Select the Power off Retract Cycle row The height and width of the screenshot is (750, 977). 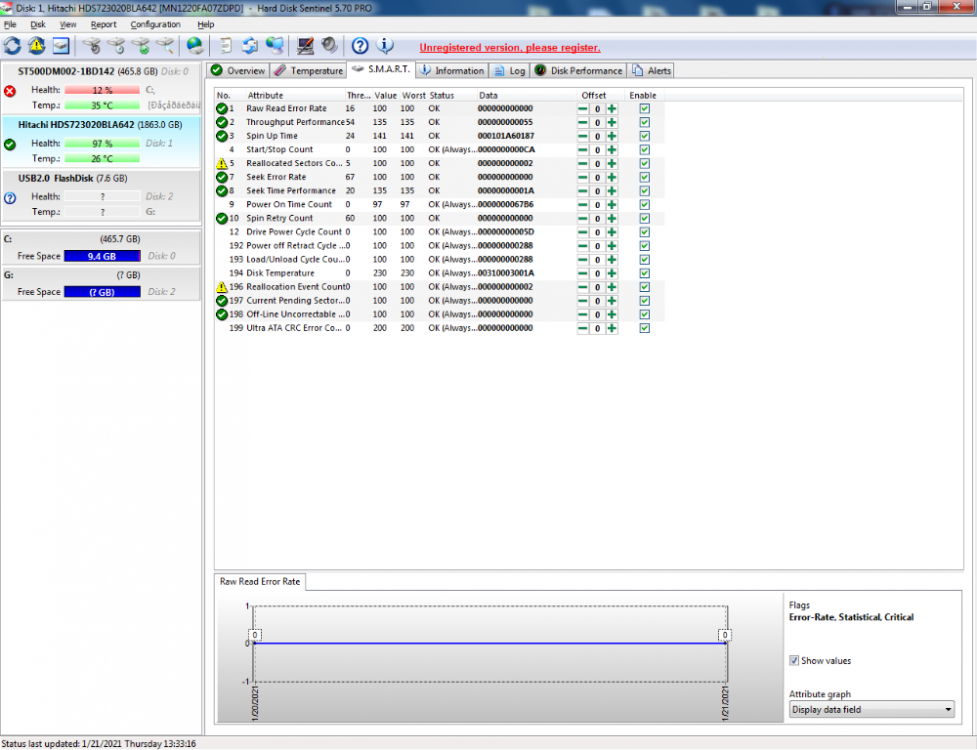click(x=439, y=245)
